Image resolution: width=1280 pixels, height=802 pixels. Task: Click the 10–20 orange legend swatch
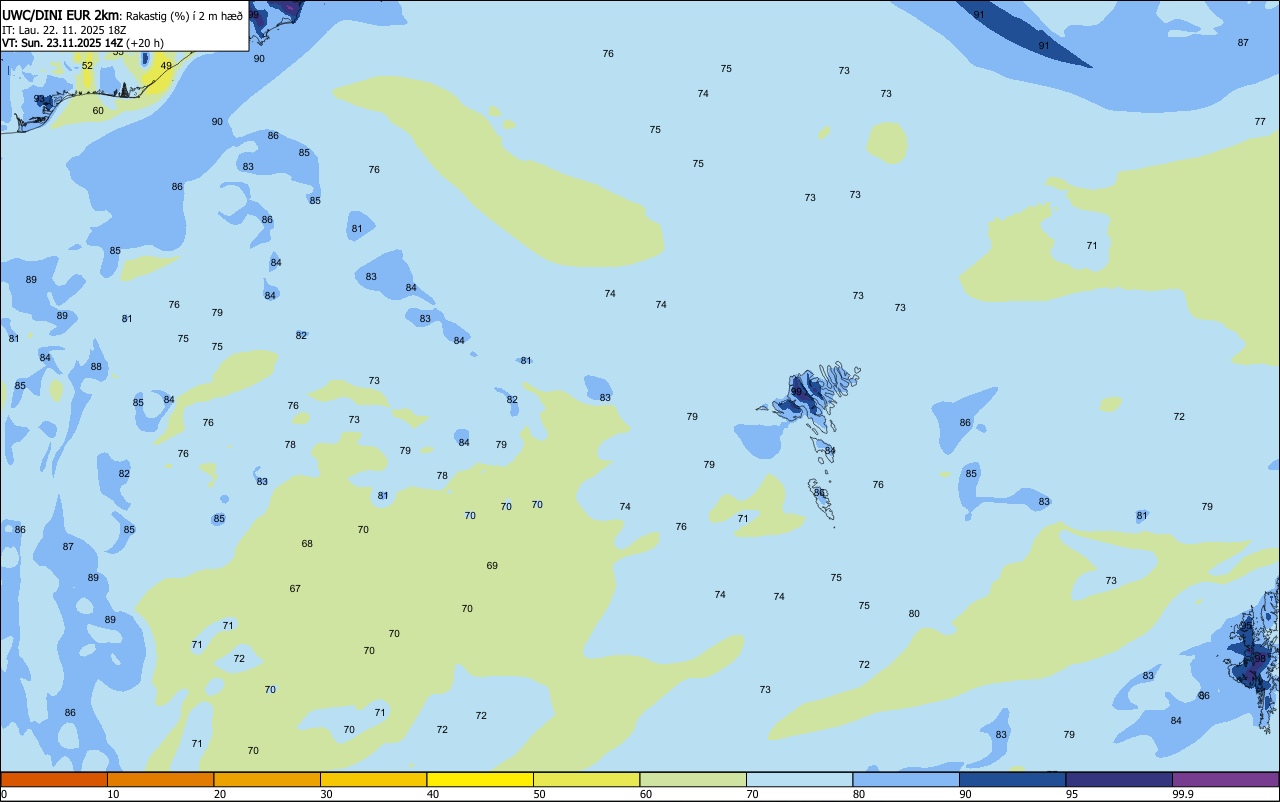pyautogui.click(x=160, y=779)
